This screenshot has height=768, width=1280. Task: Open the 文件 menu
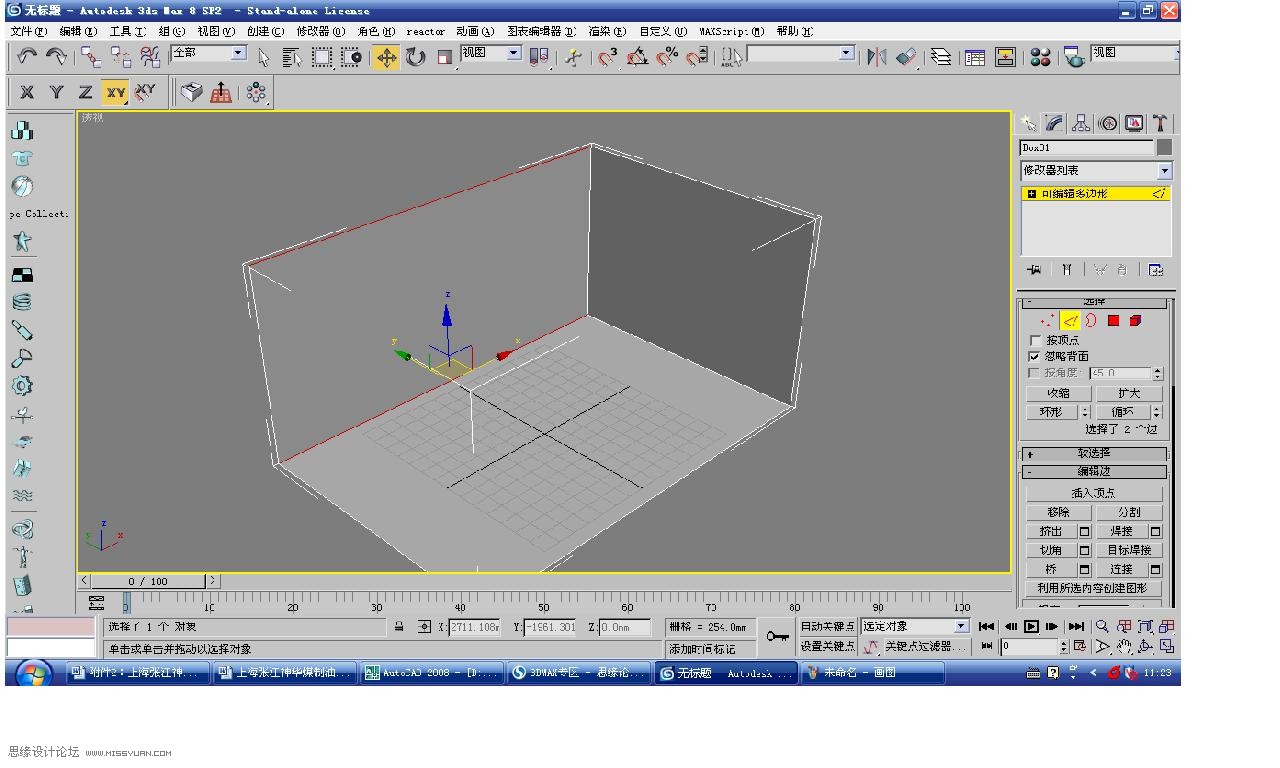click(28, 31)
